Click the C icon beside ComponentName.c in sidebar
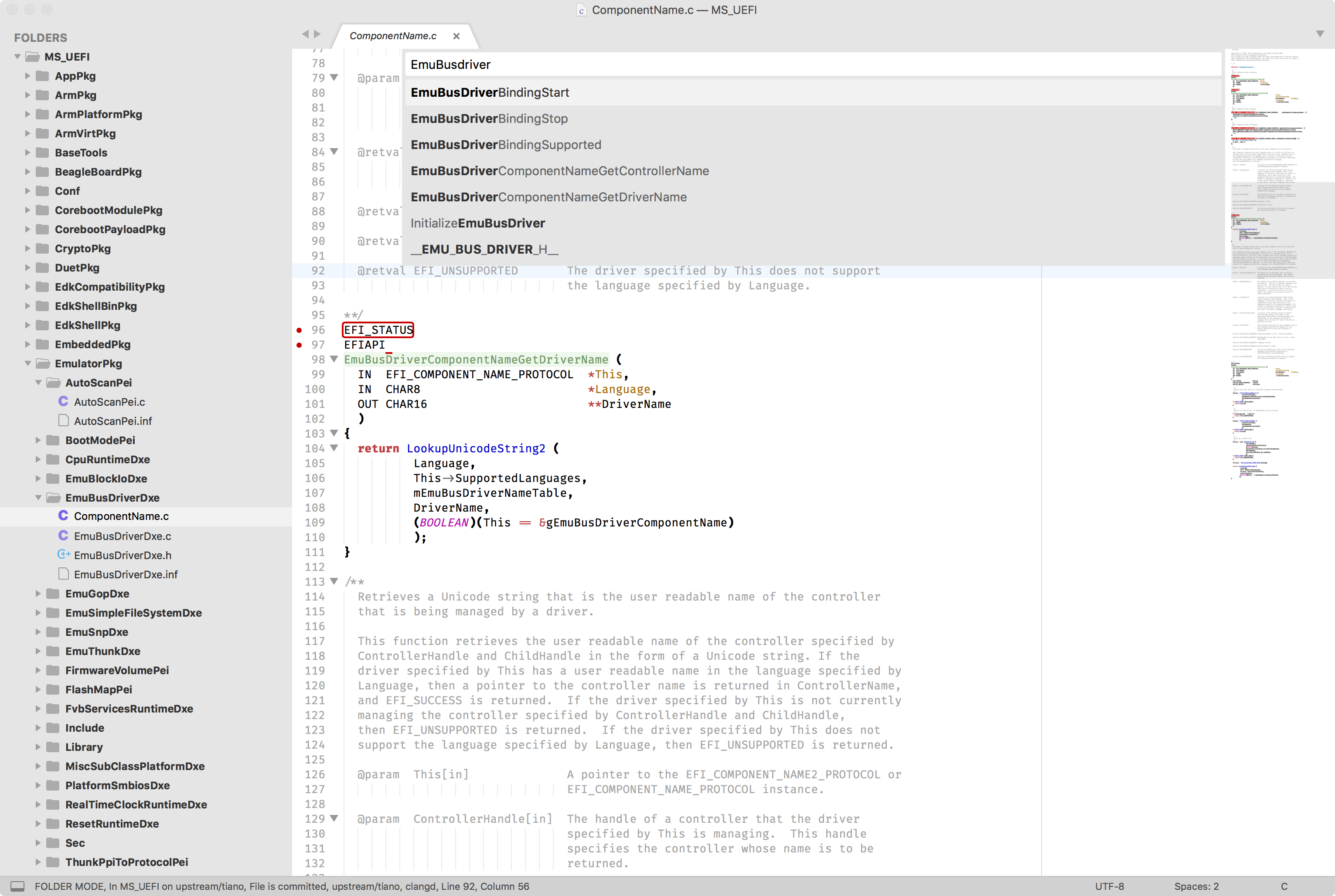This screenshot has height=896, width=1335. pyautogui.click(x=64, y=516)
